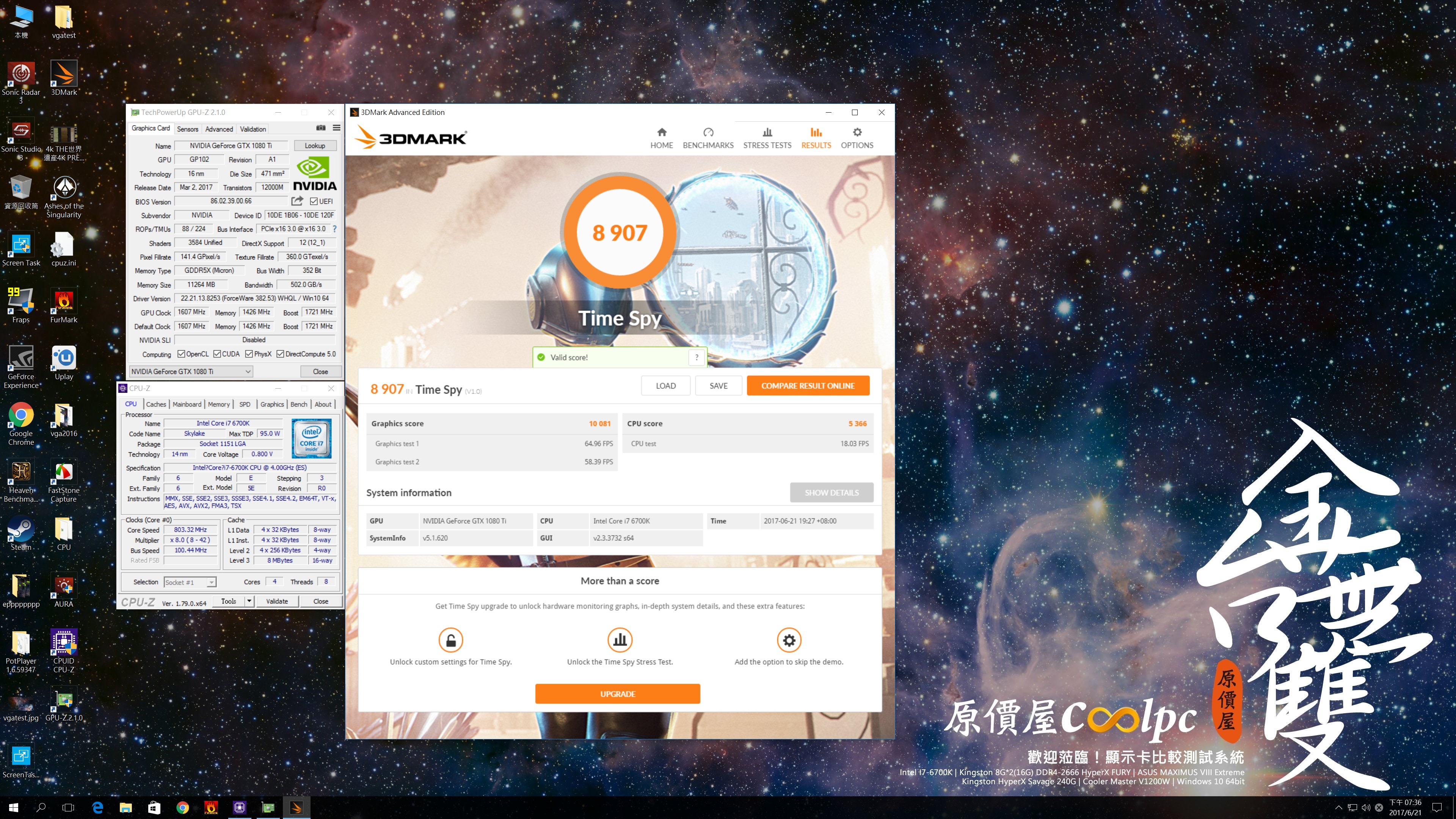Open the Caches tab in CPU-Z
This screenshot has height=819, width=1456.
click(156, 404)
